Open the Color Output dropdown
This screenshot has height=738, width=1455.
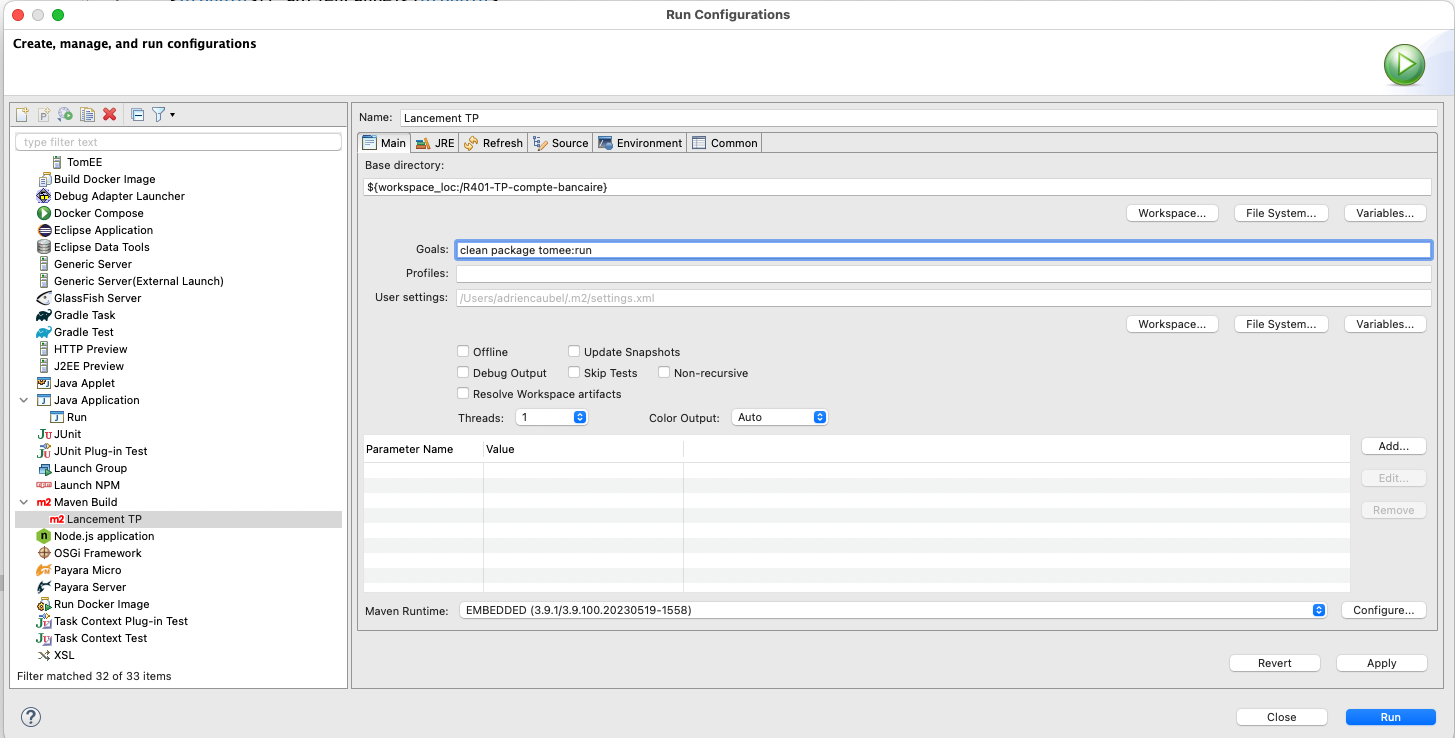(x=780, y=417)
